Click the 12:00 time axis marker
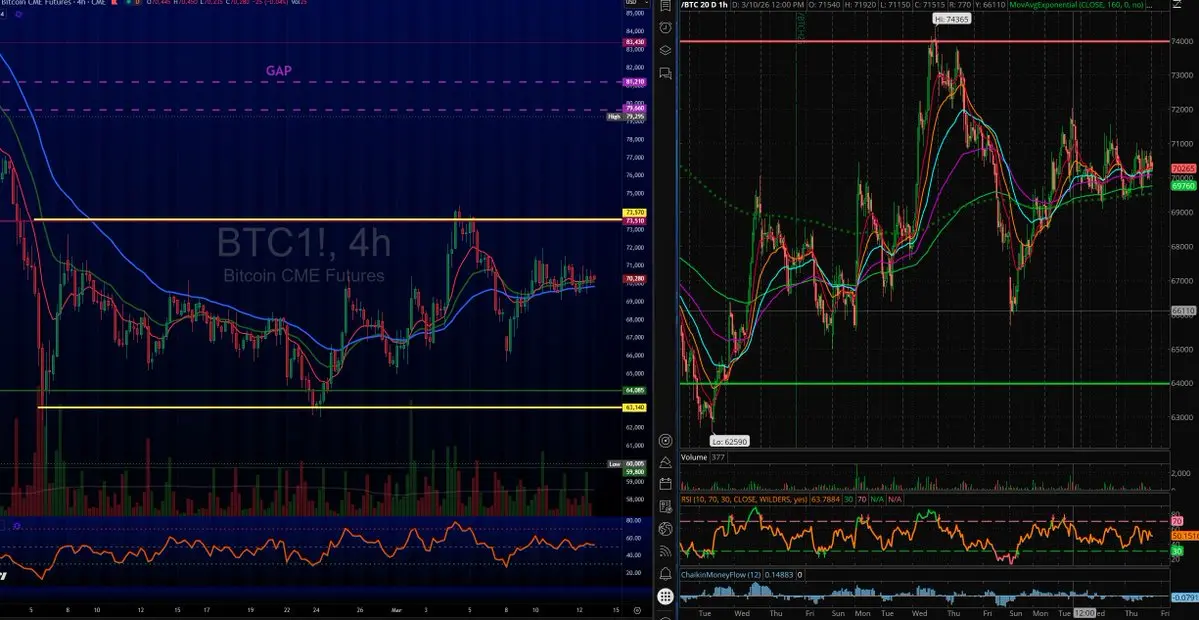The image size is (1199, 620). pos(1084,613)
